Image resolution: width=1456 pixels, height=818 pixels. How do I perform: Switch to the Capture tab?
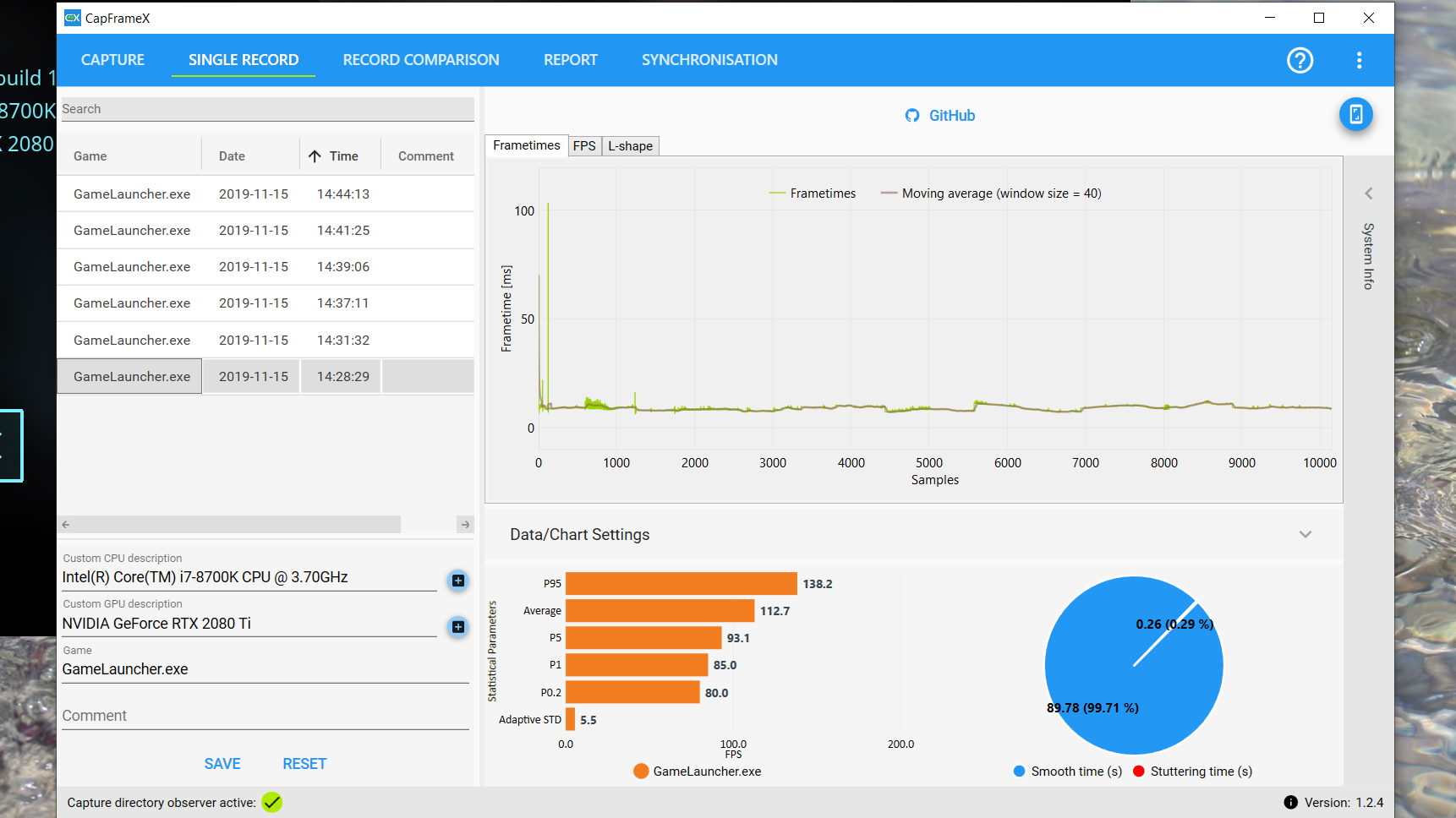pyautogui.click(x=112, y=60)
